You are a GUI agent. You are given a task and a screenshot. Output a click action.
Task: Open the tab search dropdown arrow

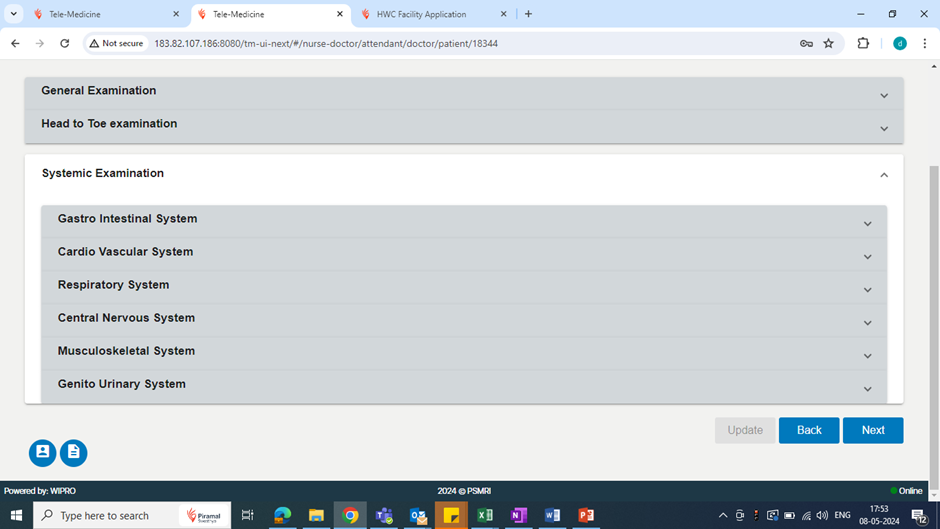[x=13, y=14]
